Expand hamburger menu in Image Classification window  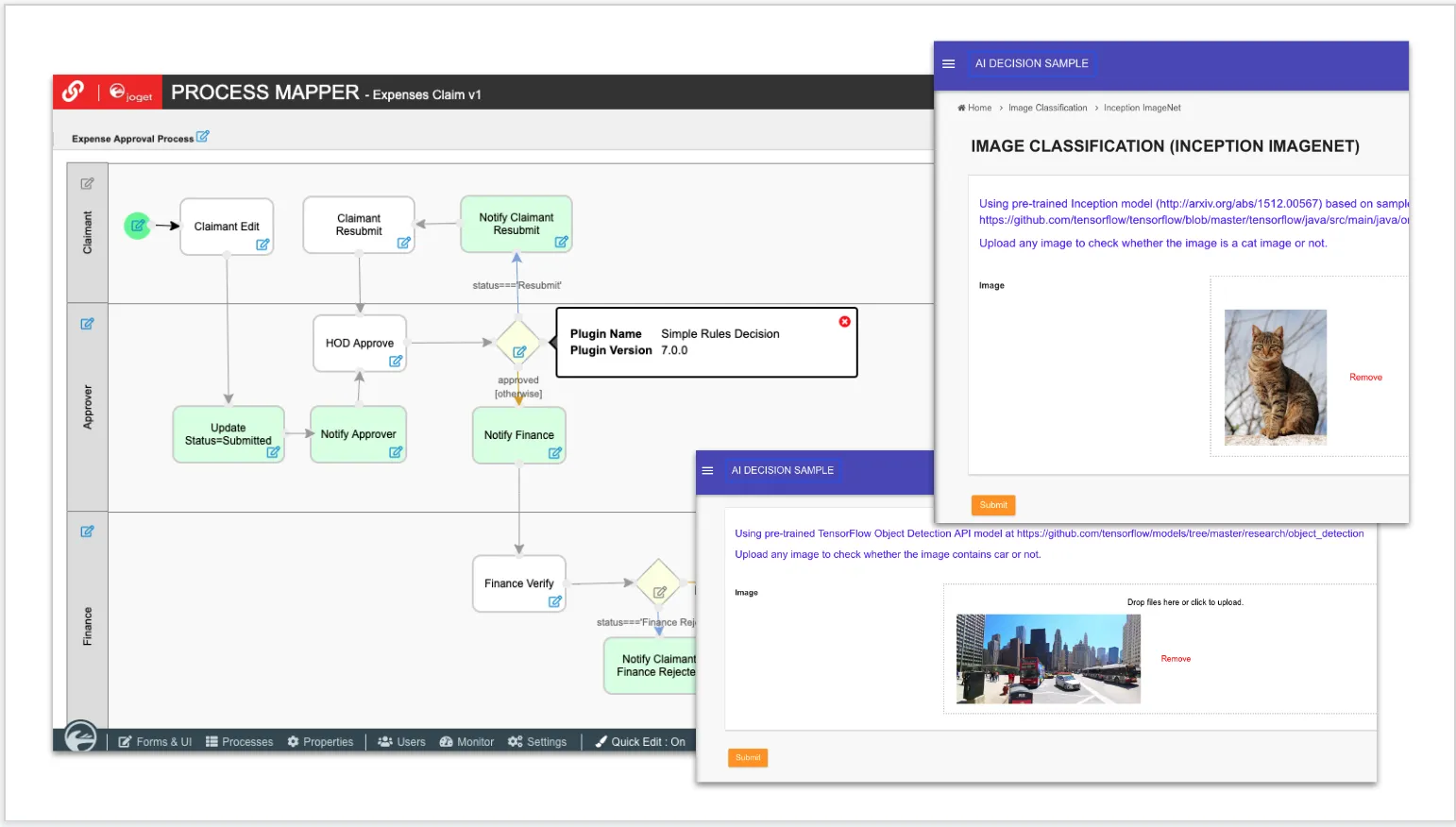click(948, 64)
